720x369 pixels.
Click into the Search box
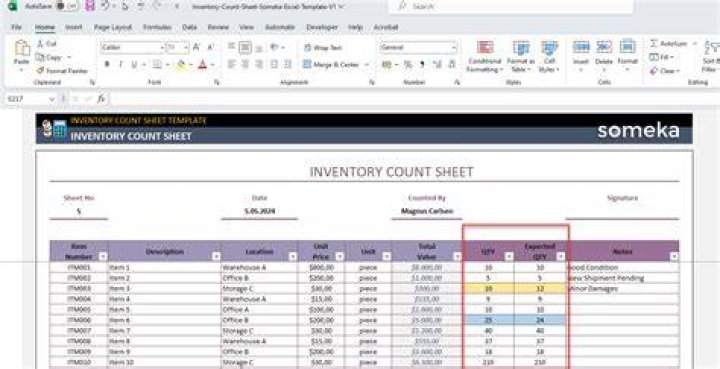(511, 6)
